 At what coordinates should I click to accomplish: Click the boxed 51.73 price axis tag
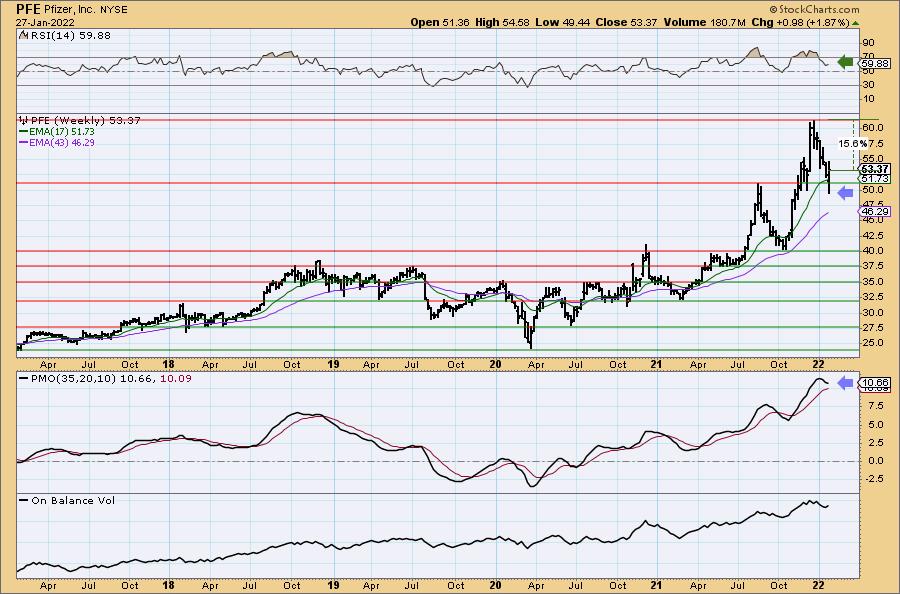[875, 178]
